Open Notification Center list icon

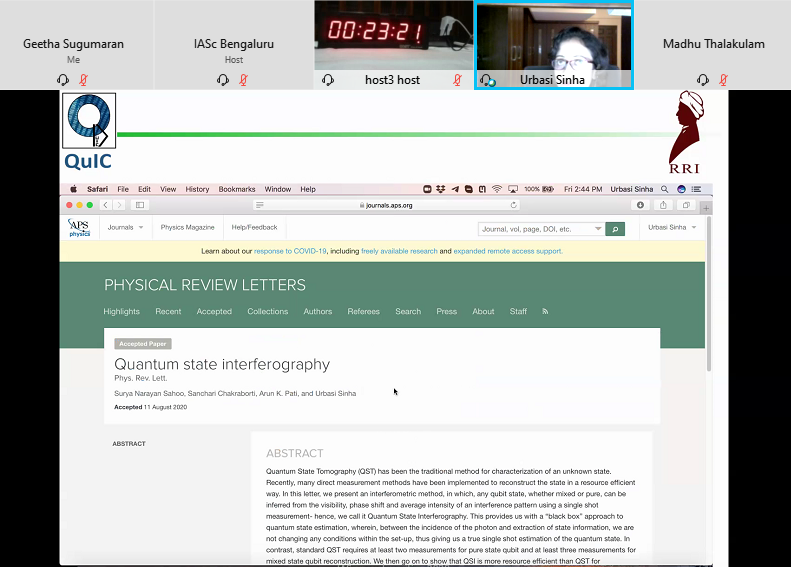click(x=697, y=189)
